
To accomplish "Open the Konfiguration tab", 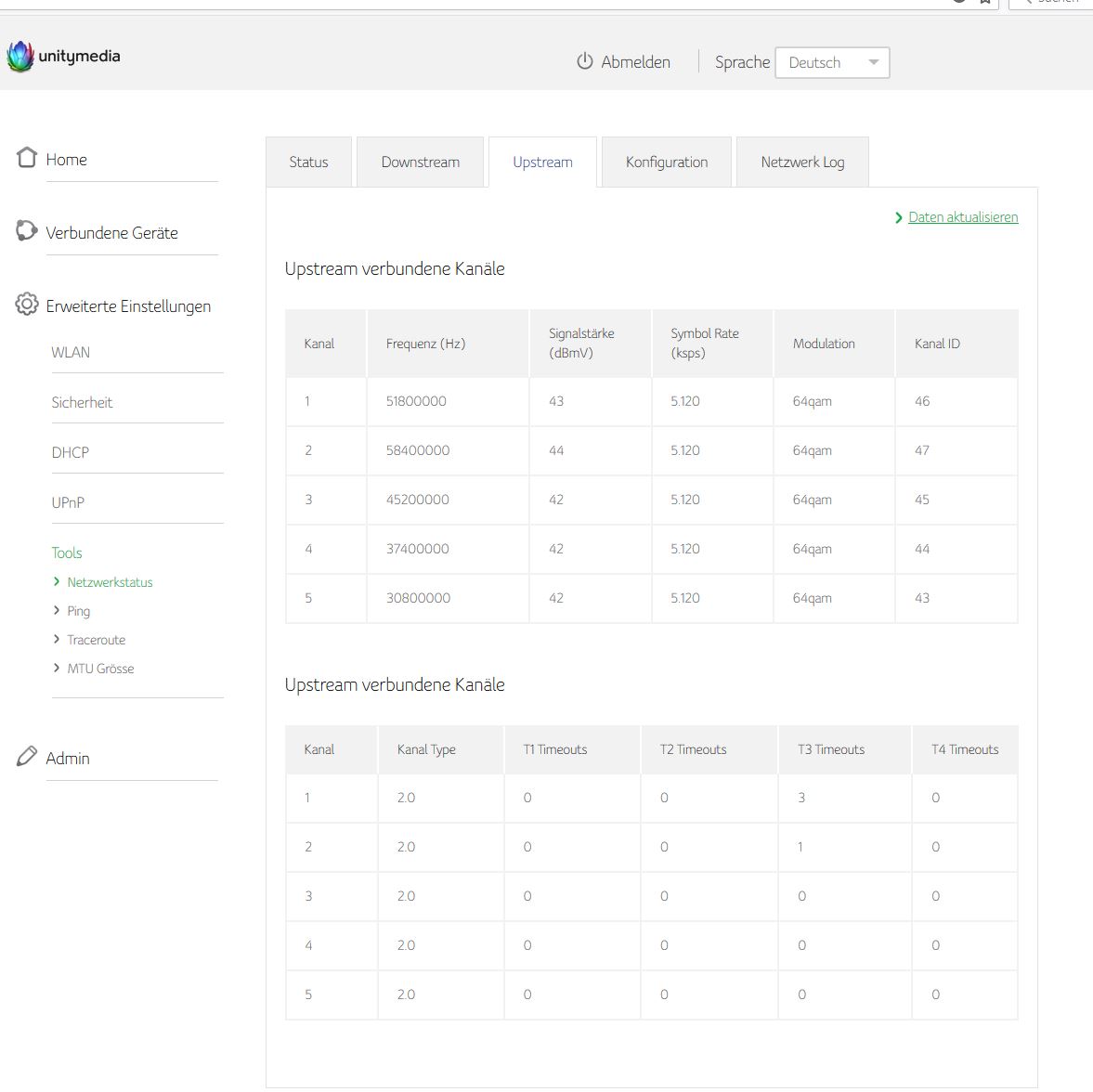I will 667,162.
